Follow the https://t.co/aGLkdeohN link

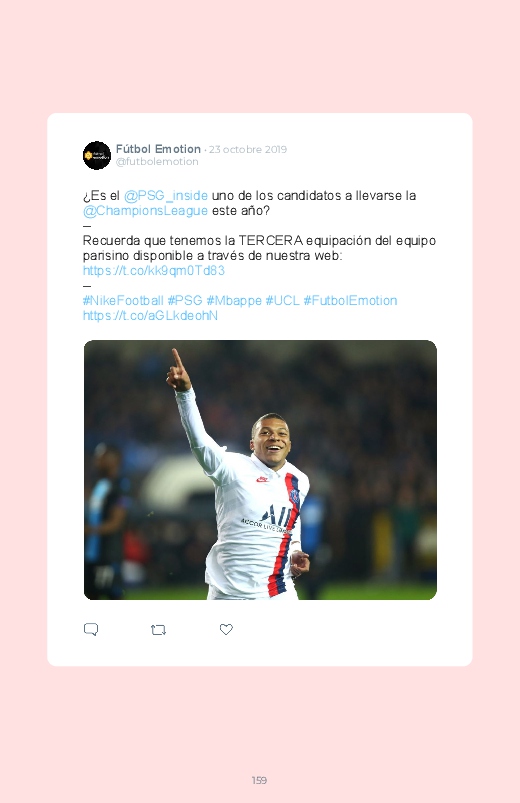(150, 315)
